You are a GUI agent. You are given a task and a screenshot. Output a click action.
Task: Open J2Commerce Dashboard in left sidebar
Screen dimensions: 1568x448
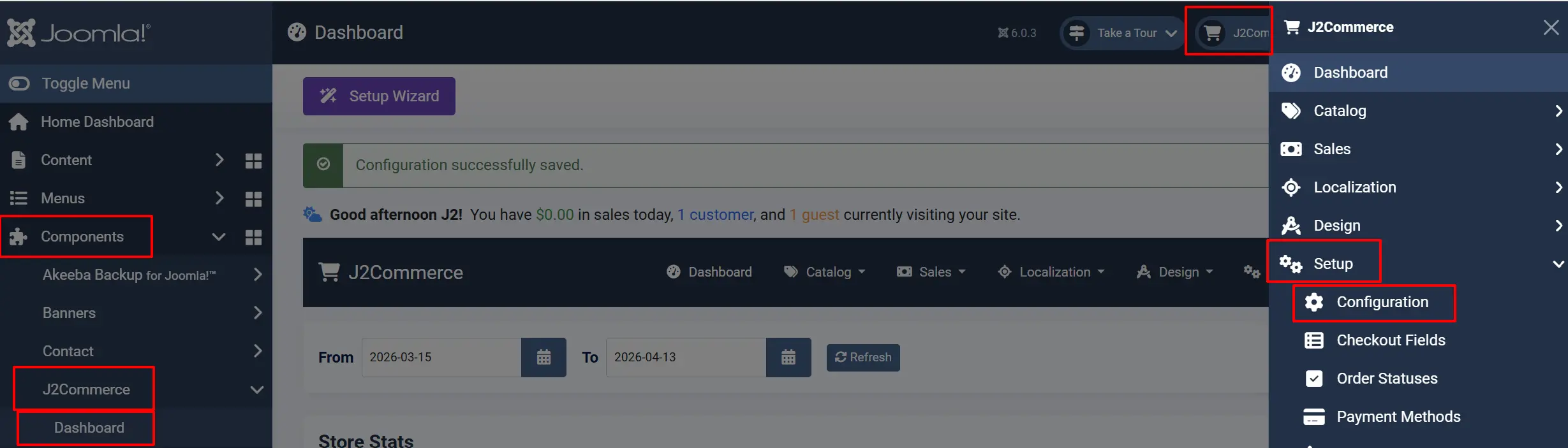tap(89, 428)
